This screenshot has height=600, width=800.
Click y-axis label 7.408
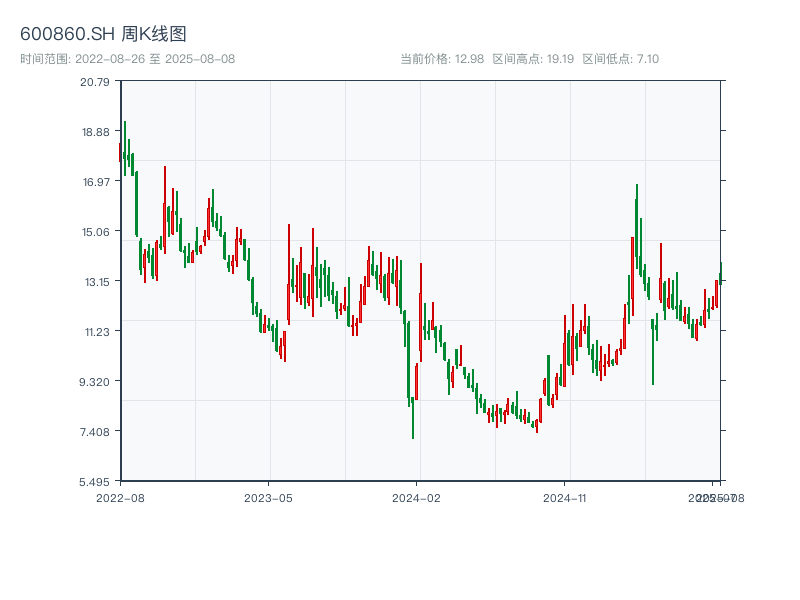95,432
